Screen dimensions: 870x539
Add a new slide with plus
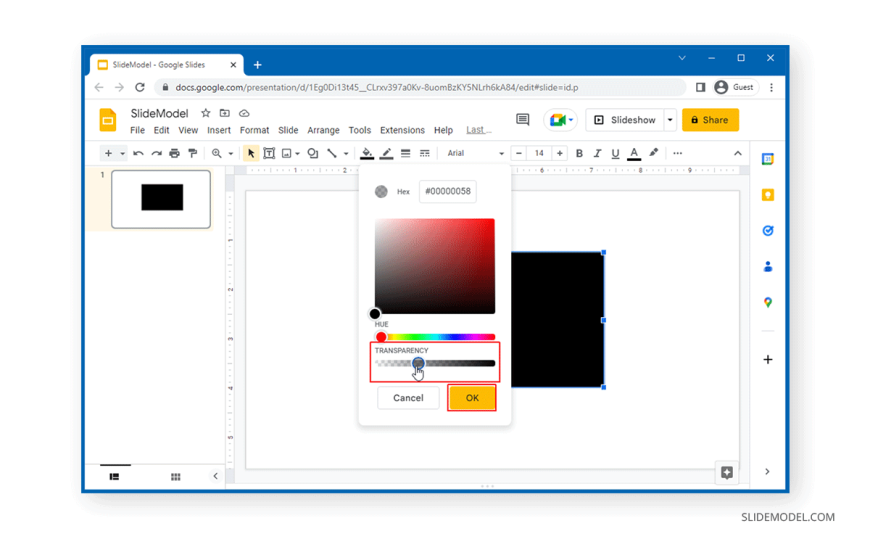pyautogui.click(x=108, y=154)
